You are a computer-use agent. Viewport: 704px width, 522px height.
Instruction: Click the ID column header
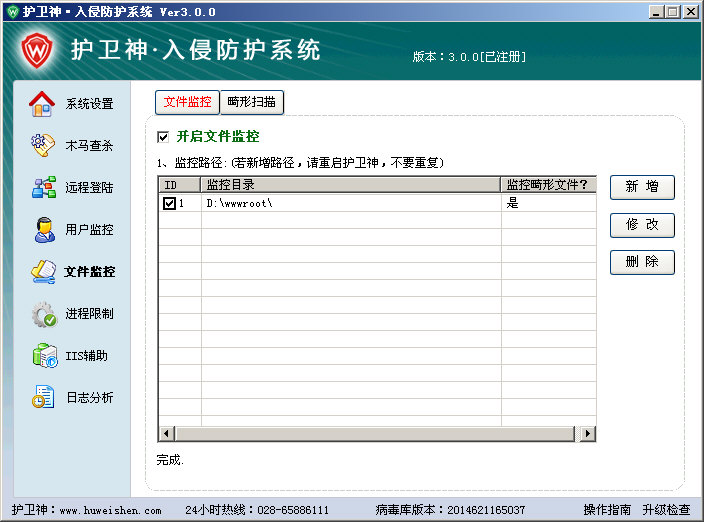[180, 185]
